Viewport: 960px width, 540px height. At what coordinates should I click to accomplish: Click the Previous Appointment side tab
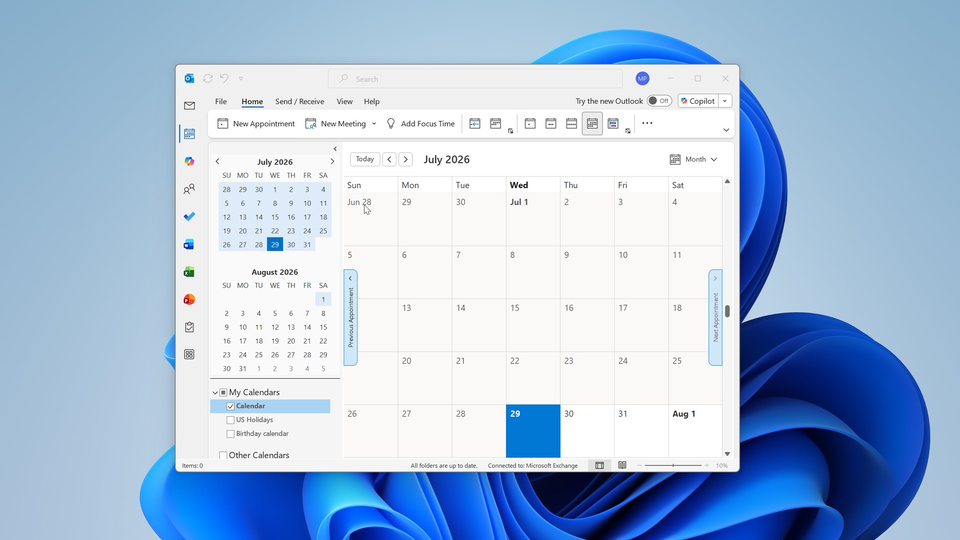[350, 317]
